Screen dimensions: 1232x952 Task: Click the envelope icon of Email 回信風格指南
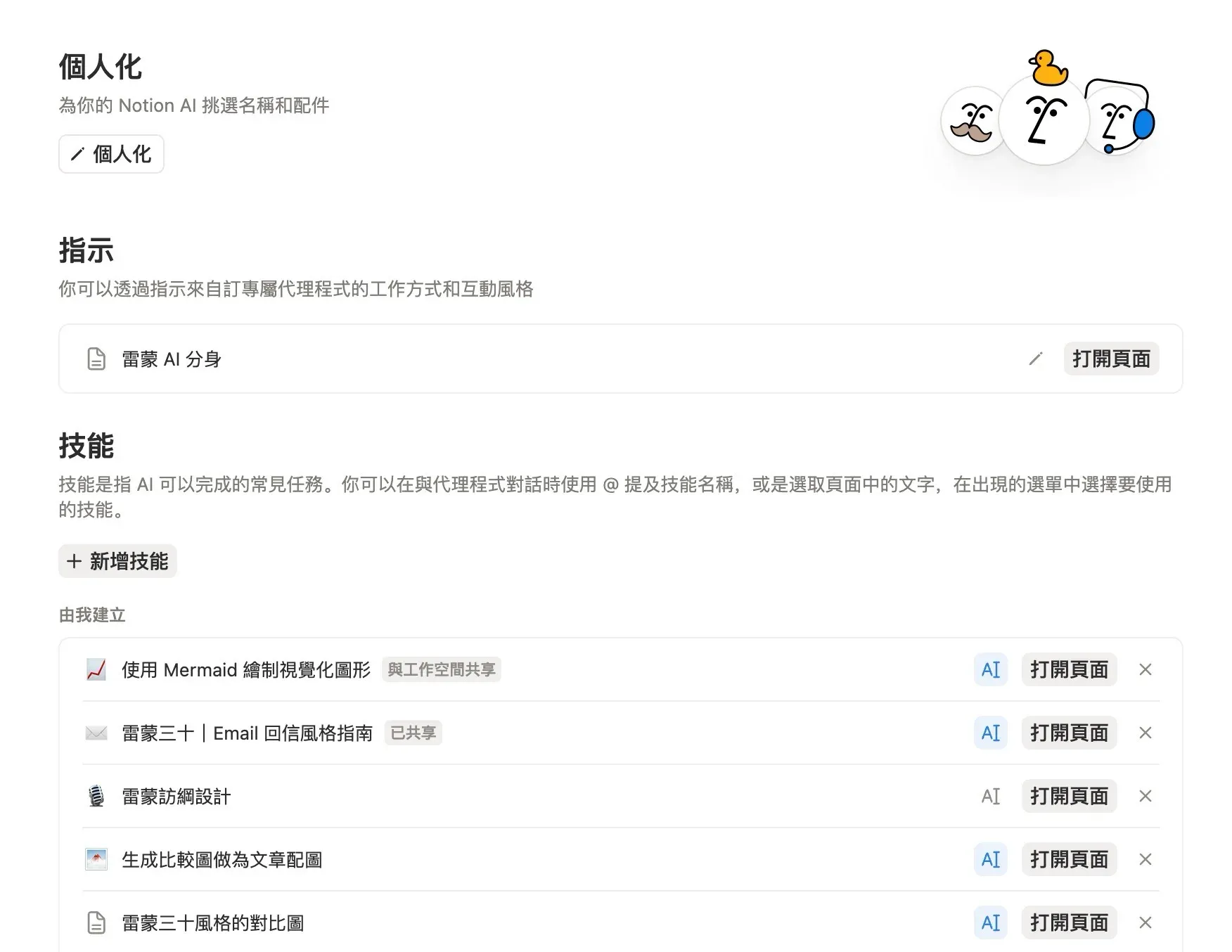(x=96, y=733)
